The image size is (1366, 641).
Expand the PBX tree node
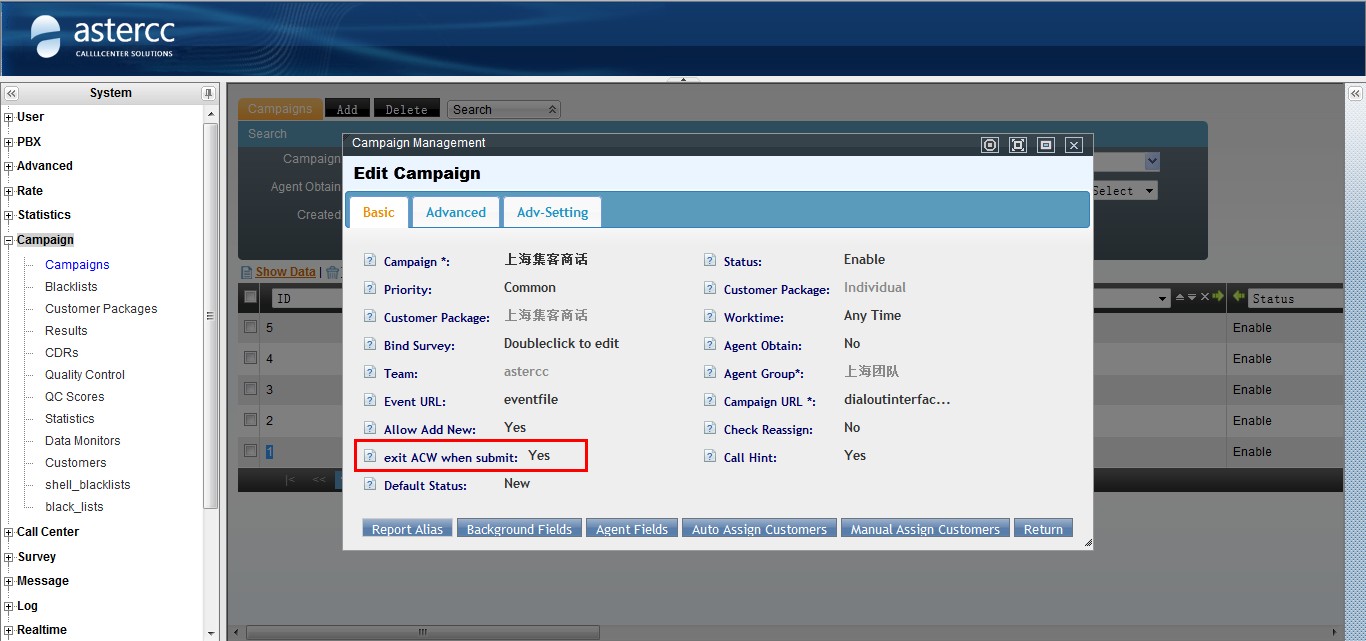(x=9, y=142)
